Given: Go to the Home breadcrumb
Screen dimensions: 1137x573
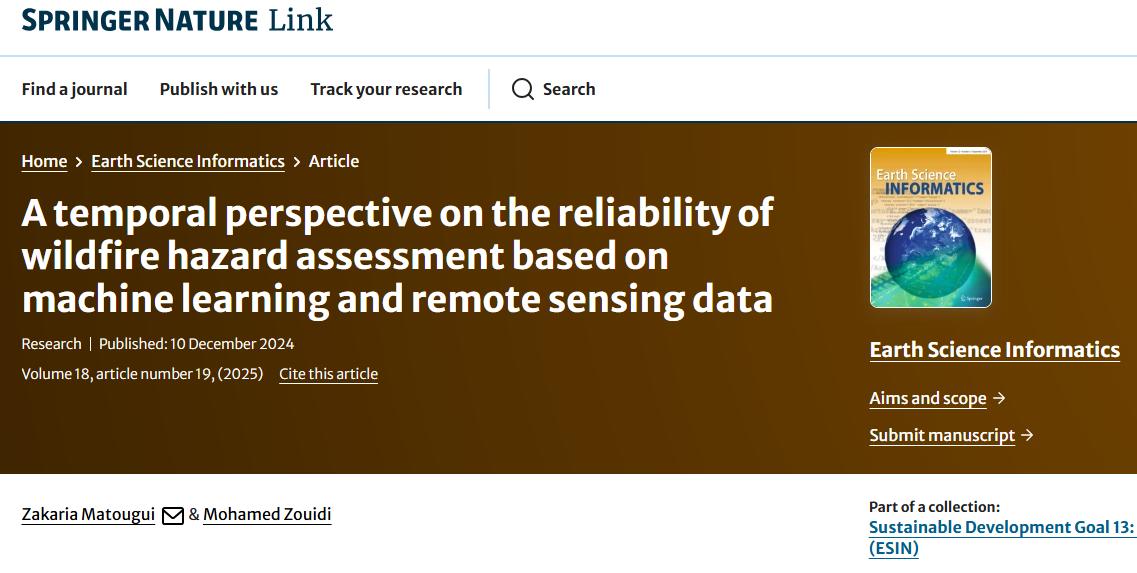Looking at the screenshot, I should [44, 161].
